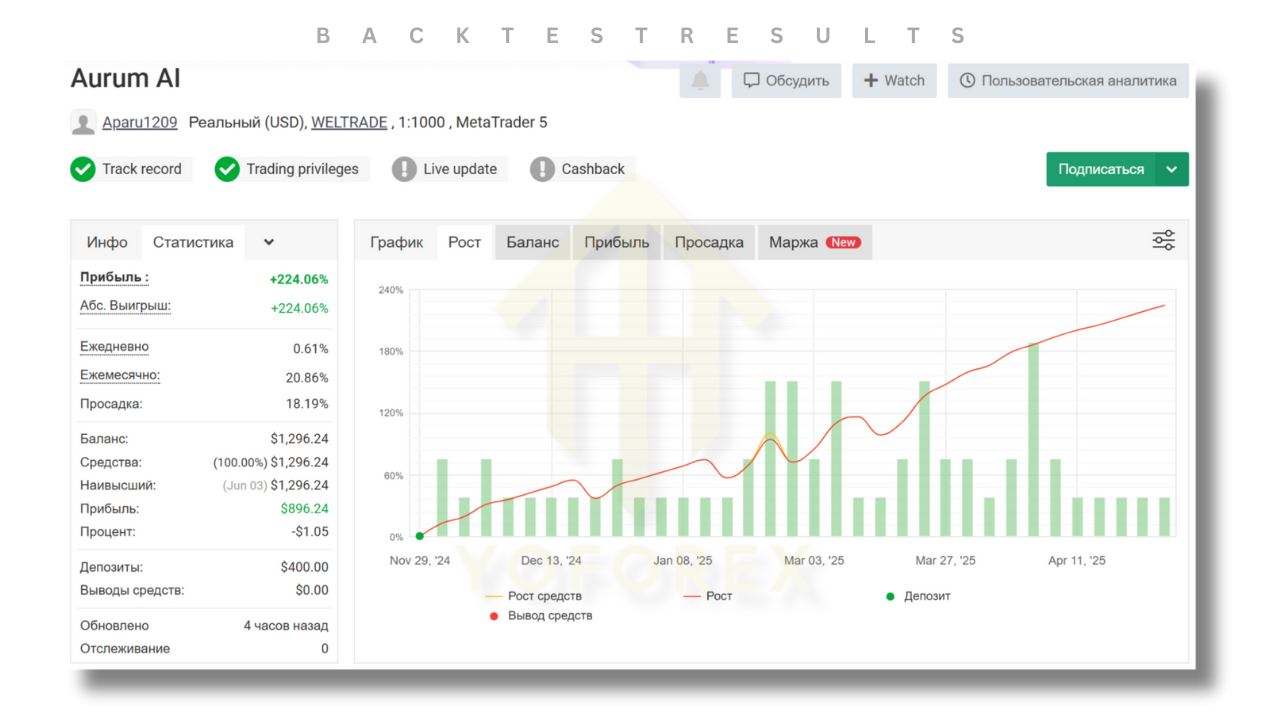The width and height of the screenshot is (1280, 720).
Task: Expand the chevron next to Статистика
Action: [268, 242]
